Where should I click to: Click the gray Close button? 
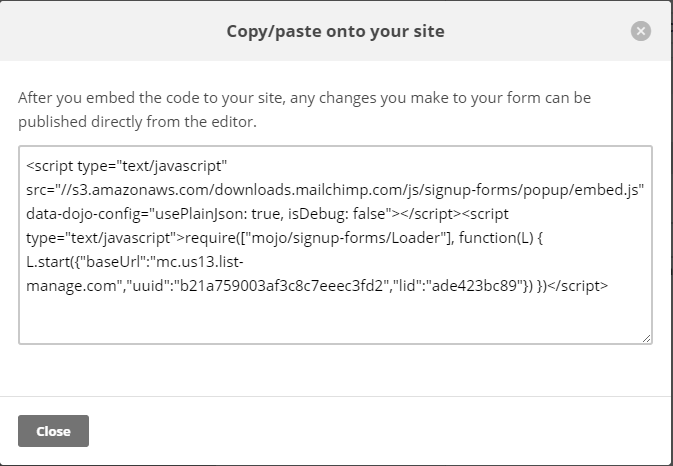[53, 431]
